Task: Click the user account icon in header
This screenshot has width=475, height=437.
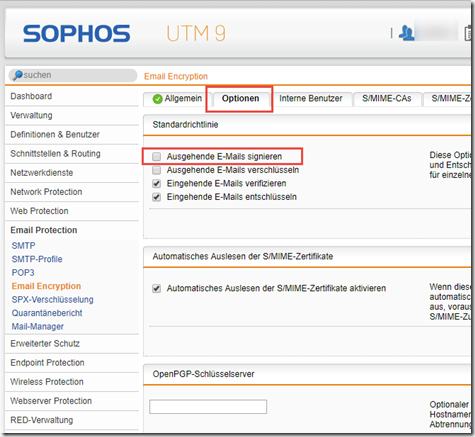Action: pyautogui.click(x=407, y=33)
